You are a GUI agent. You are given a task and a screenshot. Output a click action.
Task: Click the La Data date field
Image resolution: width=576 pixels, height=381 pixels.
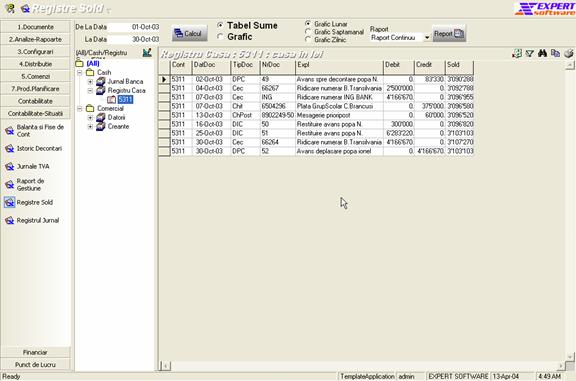tap(134, 39)
